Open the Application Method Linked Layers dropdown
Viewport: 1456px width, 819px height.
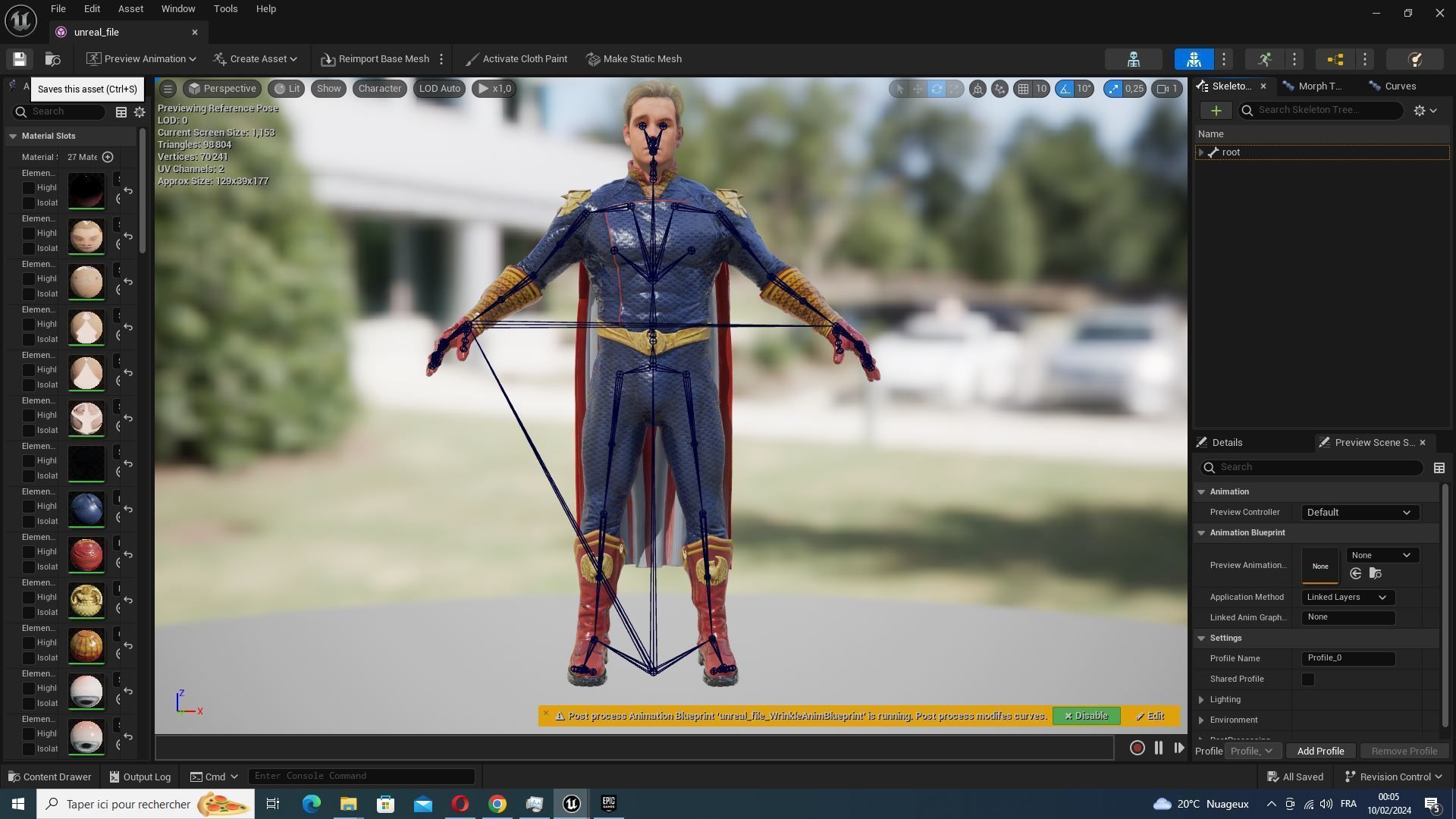1348,598
